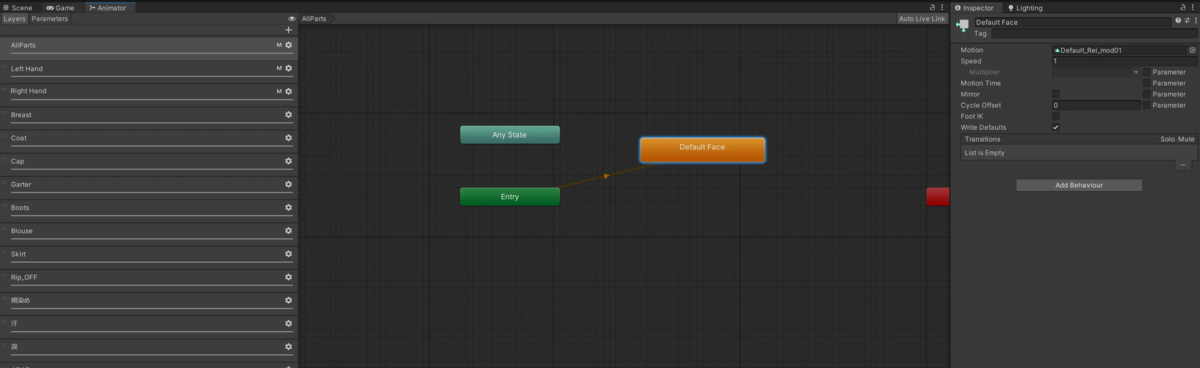
Task: Click the mask indicator M on AllParts layer
Action: (x=279, y=45)
